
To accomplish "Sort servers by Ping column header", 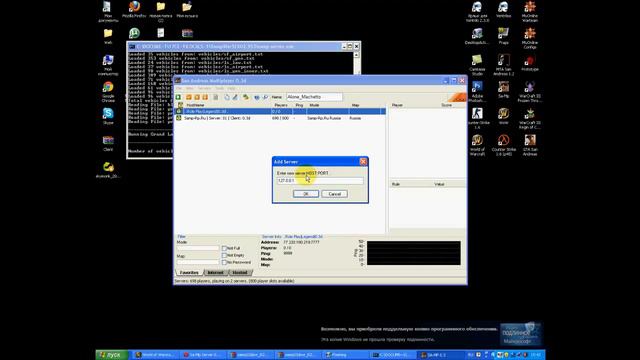I will [300, 105].
